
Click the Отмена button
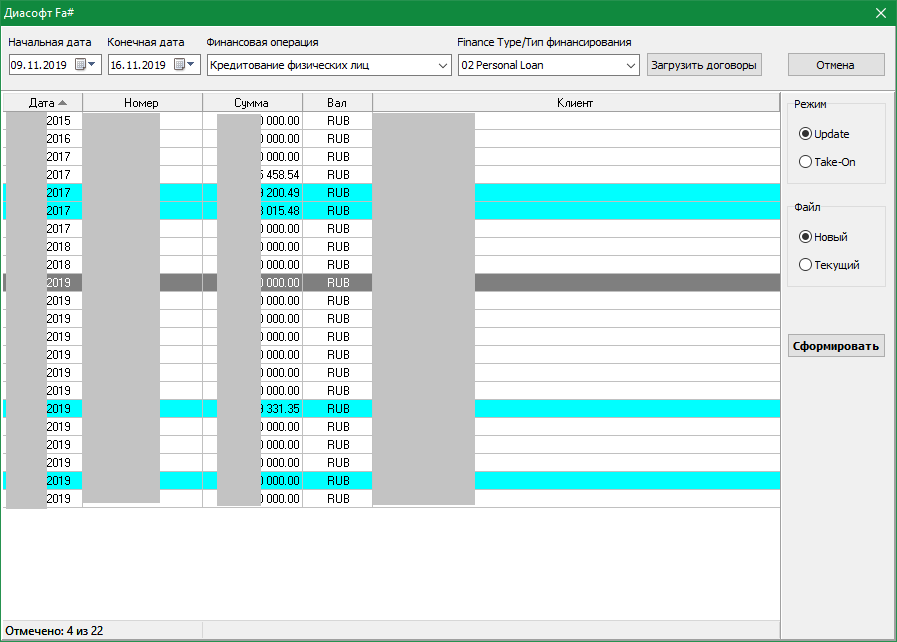click(x=835, y=65)
